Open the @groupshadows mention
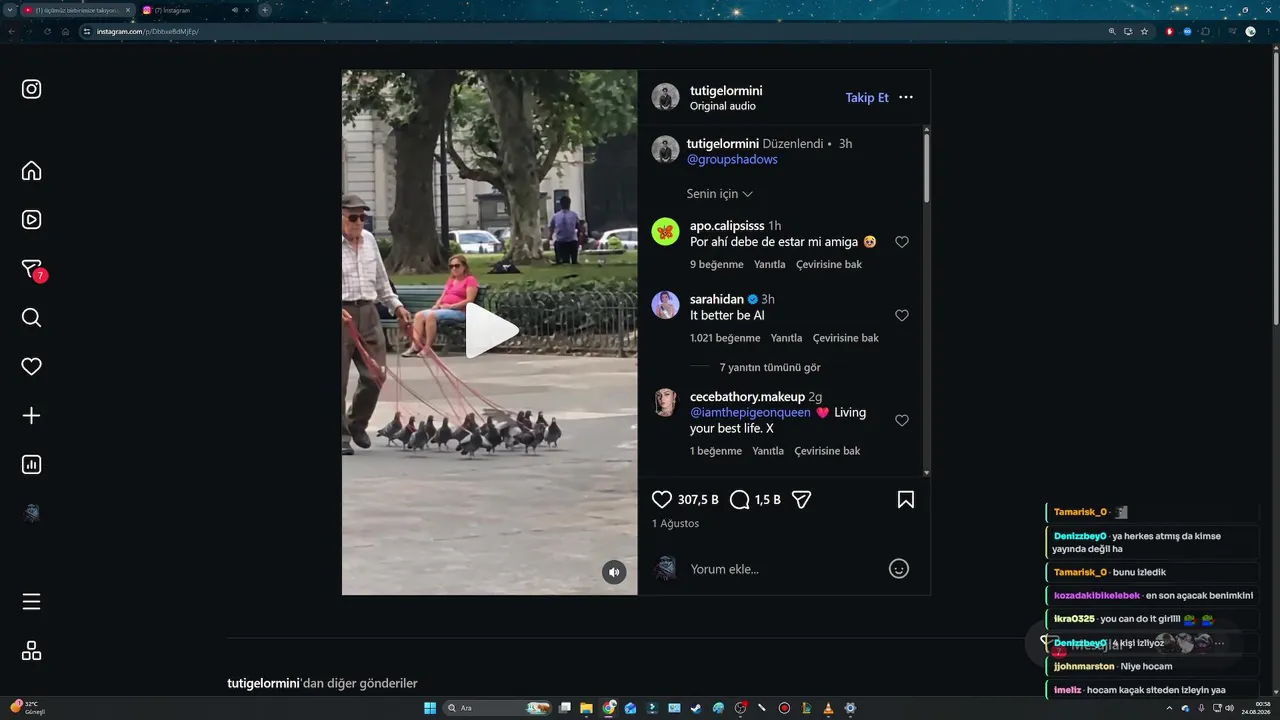The height and width of the screenshot is (720, 1280). click(732, 160)
